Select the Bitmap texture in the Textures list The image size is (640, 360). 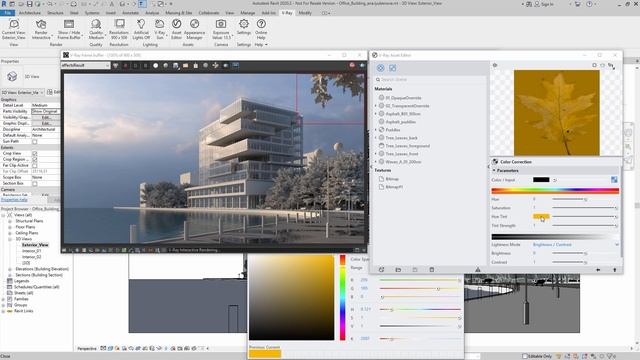click(x=392, y=179)
